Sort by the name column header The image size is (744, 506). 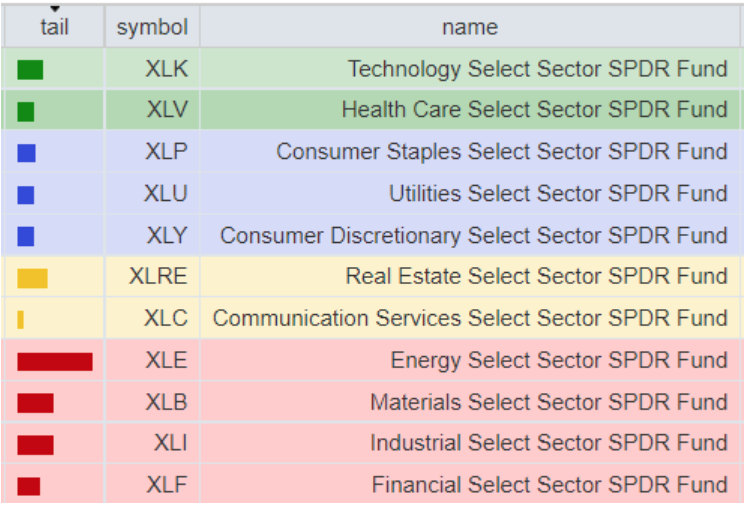pos(470,28)
